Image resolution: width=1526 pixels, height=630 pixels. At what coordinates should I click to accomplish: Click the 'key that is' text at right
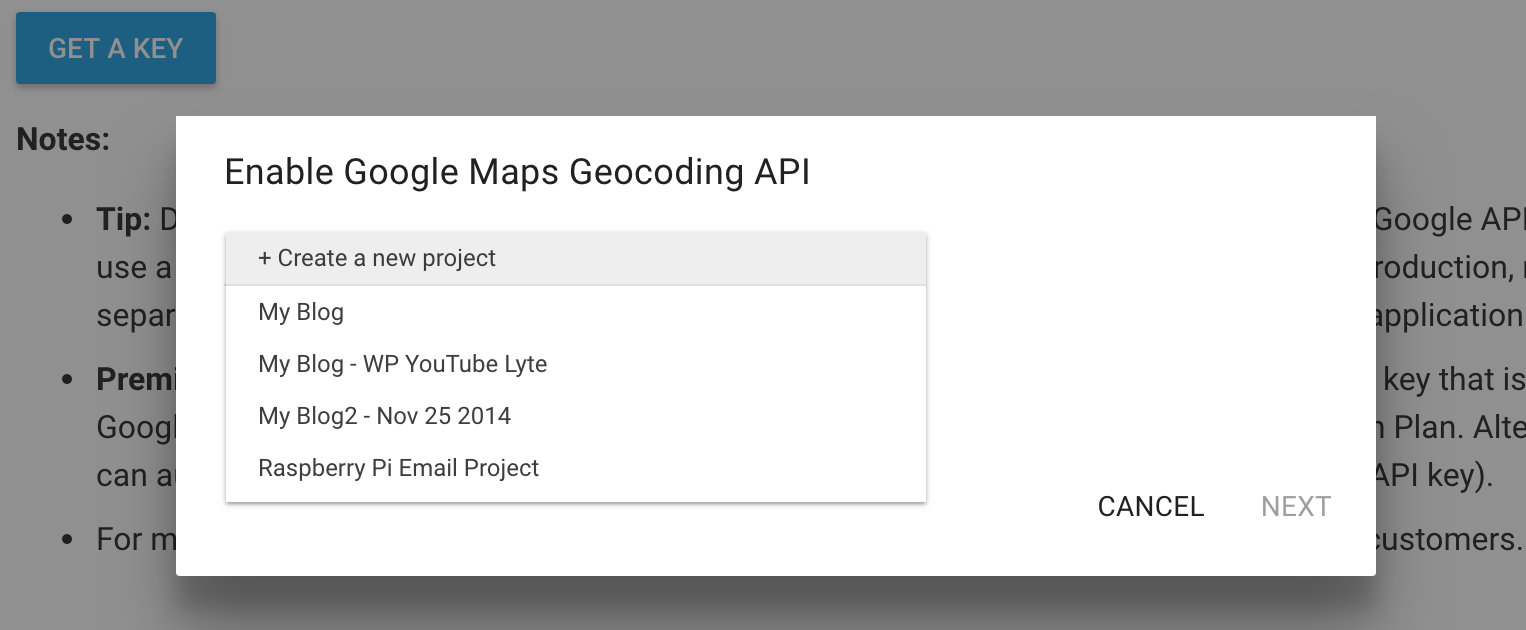[1454, 380]
